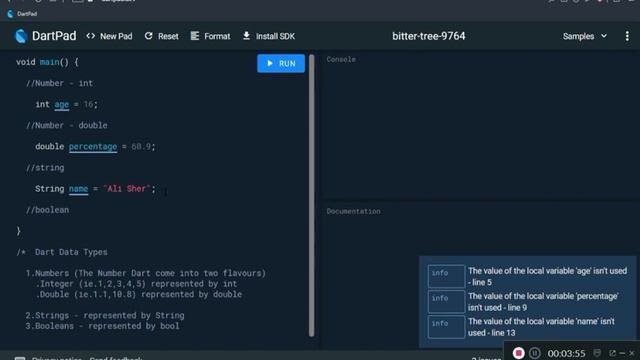Click the '.Double (ie.1.1,10.8) represented by double' line
Viewport: 640px width, 360px height.
tap(138, 294)
